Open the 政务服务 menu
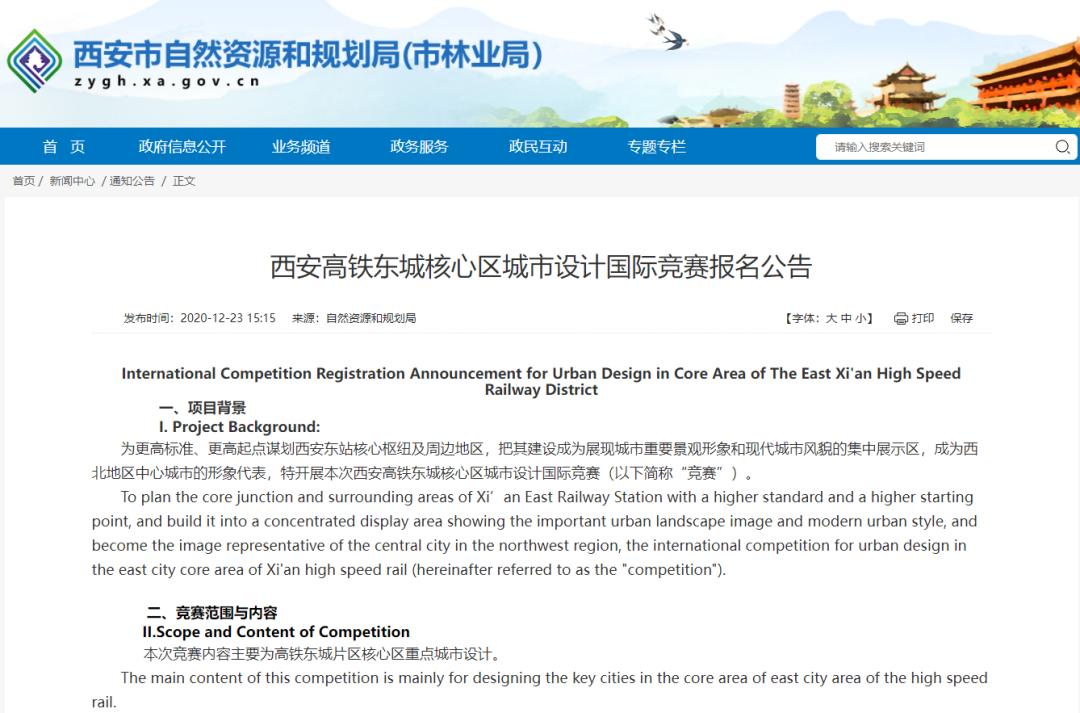The height and width of the screenshot is (713, 1080). pos(419,146)
